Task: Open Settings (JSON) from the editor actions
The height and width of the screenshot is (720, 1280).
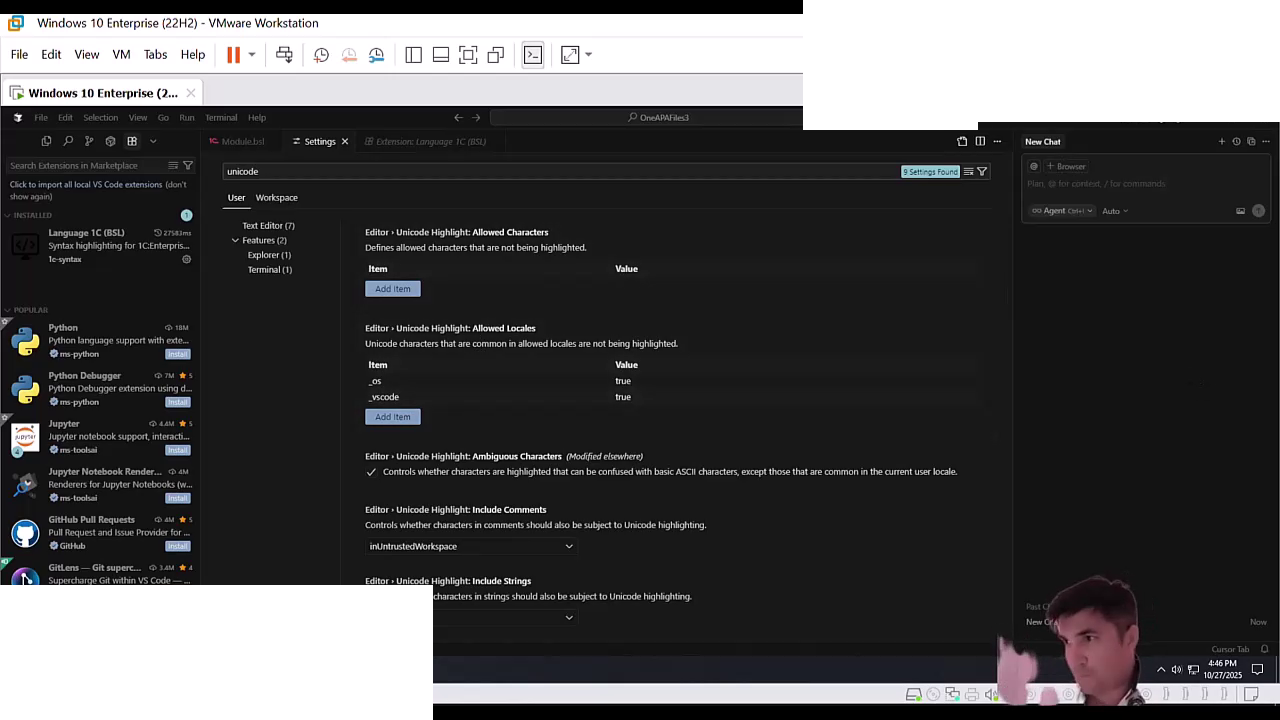Action: [x=962, y=142]
